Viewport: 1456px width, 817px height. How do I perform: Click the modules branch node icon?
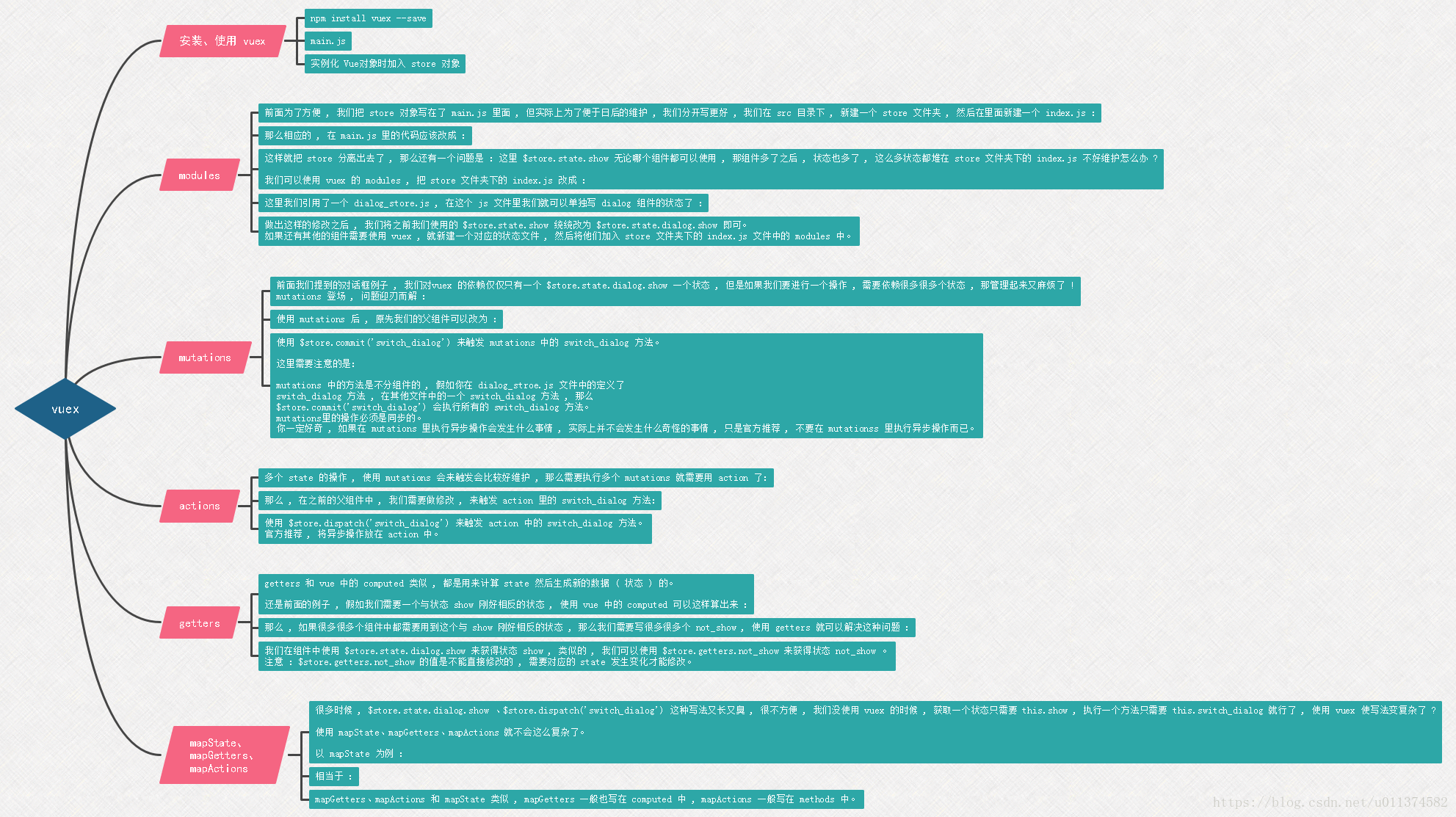coord(196,175)
